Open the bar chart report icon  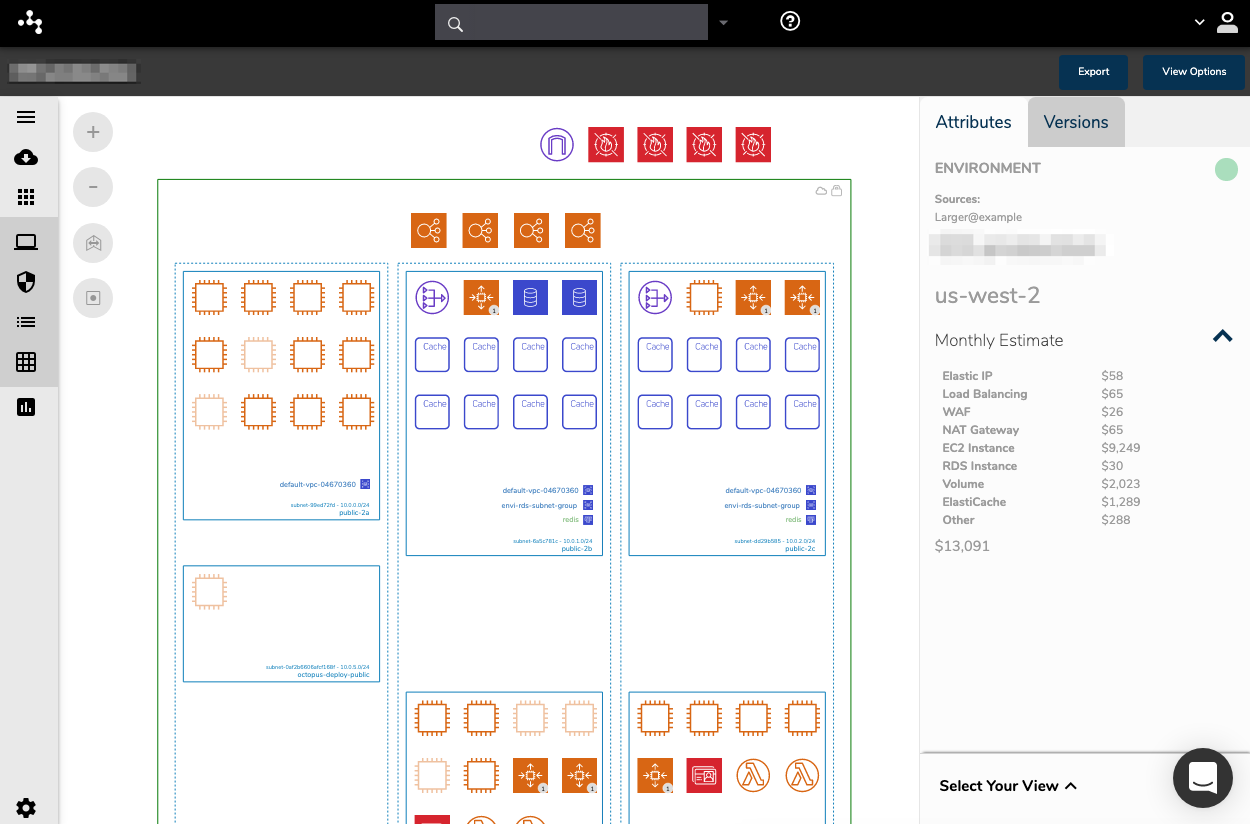pos(26,407)
